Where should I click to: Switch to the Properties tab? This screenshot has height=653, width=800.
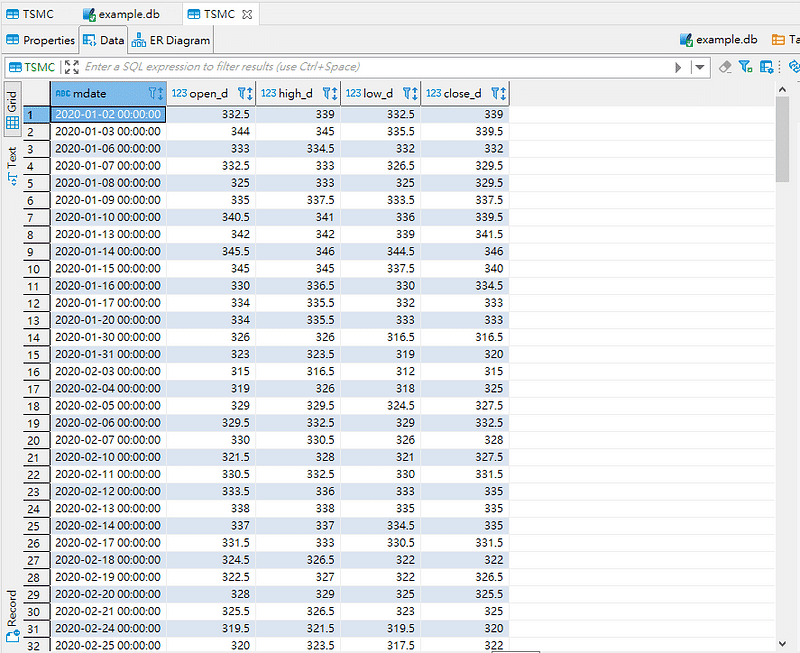[x=40, y=40]
